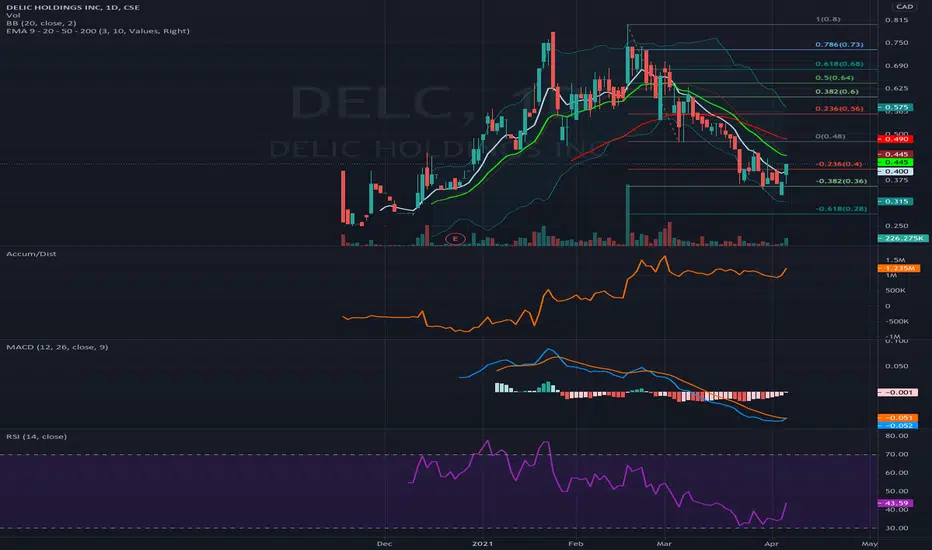The image size is (932, 550).
Task: Select the DELIC HOLDINGS INC, 1D, CSE title
Action: point(73,7)
